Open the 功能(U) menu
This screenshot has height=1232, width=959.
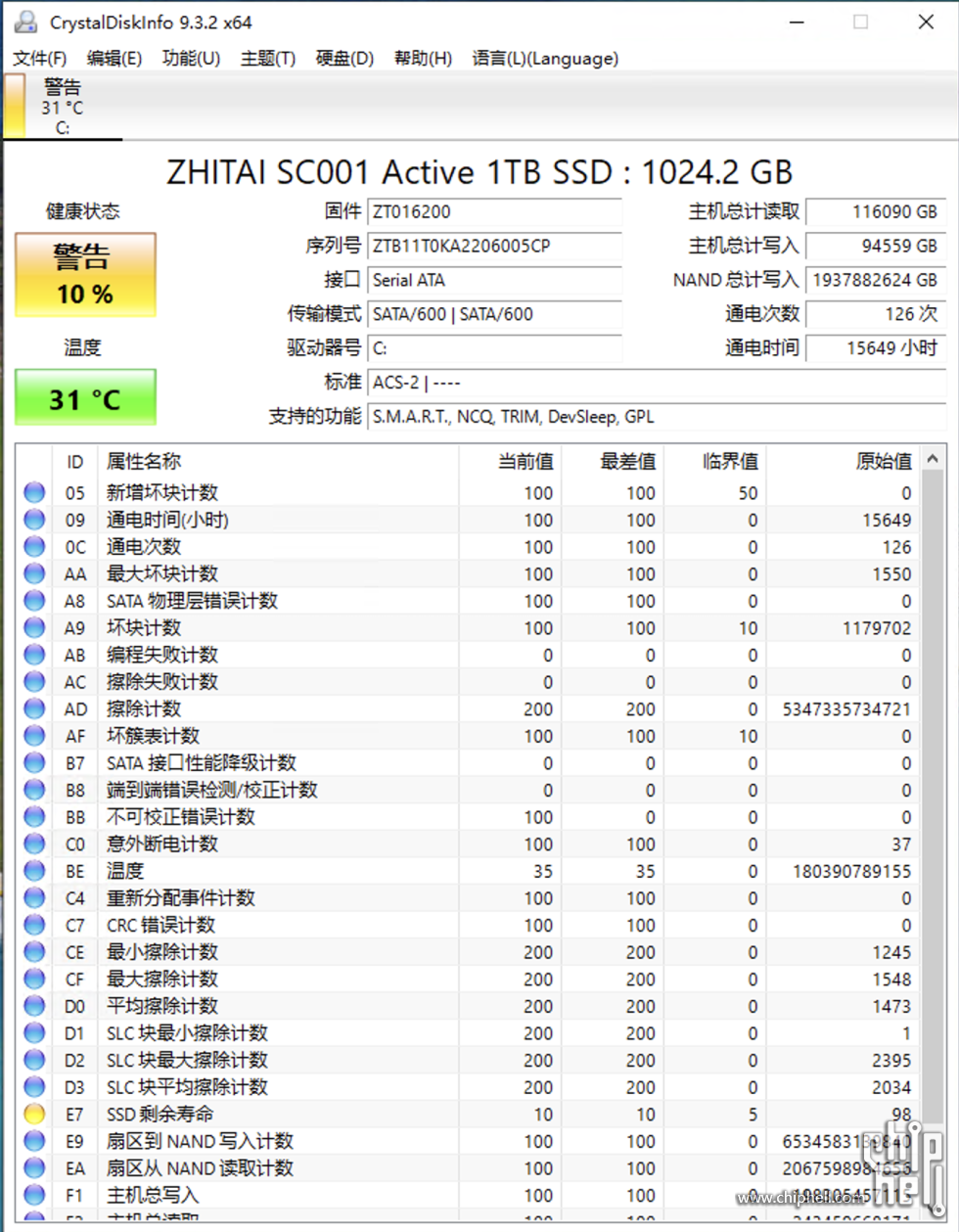click(191, 59)
